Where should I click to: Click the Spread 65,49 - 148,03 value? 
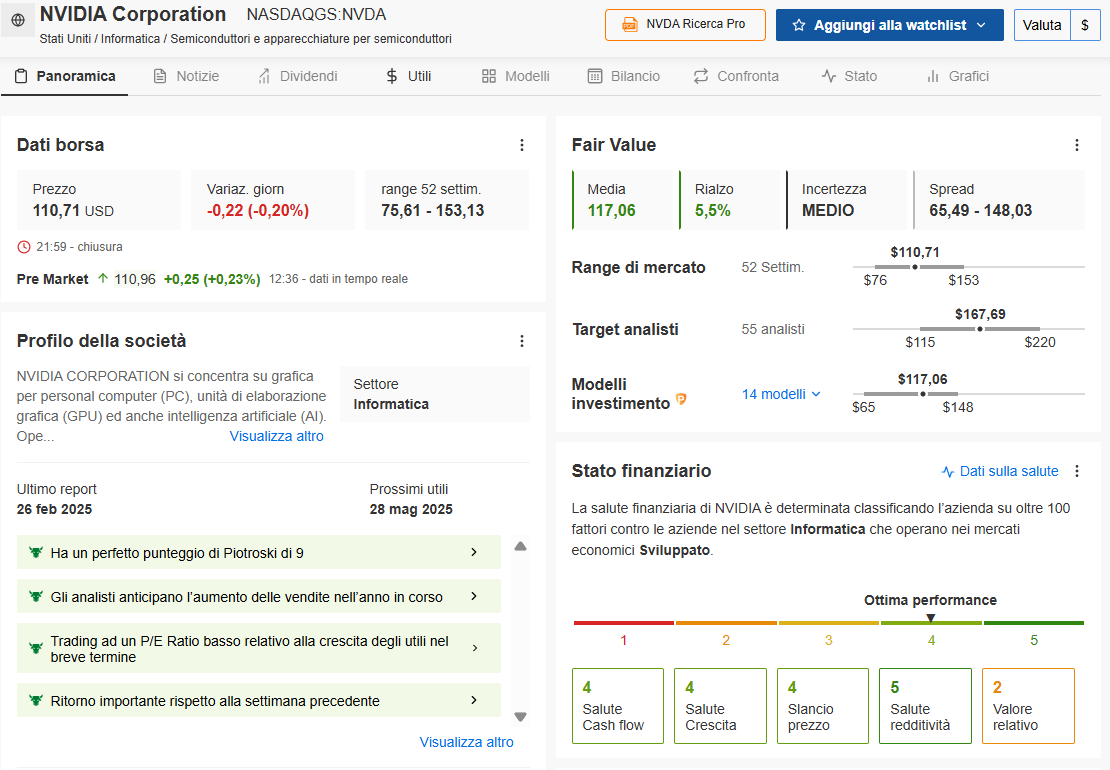[980, 211]
